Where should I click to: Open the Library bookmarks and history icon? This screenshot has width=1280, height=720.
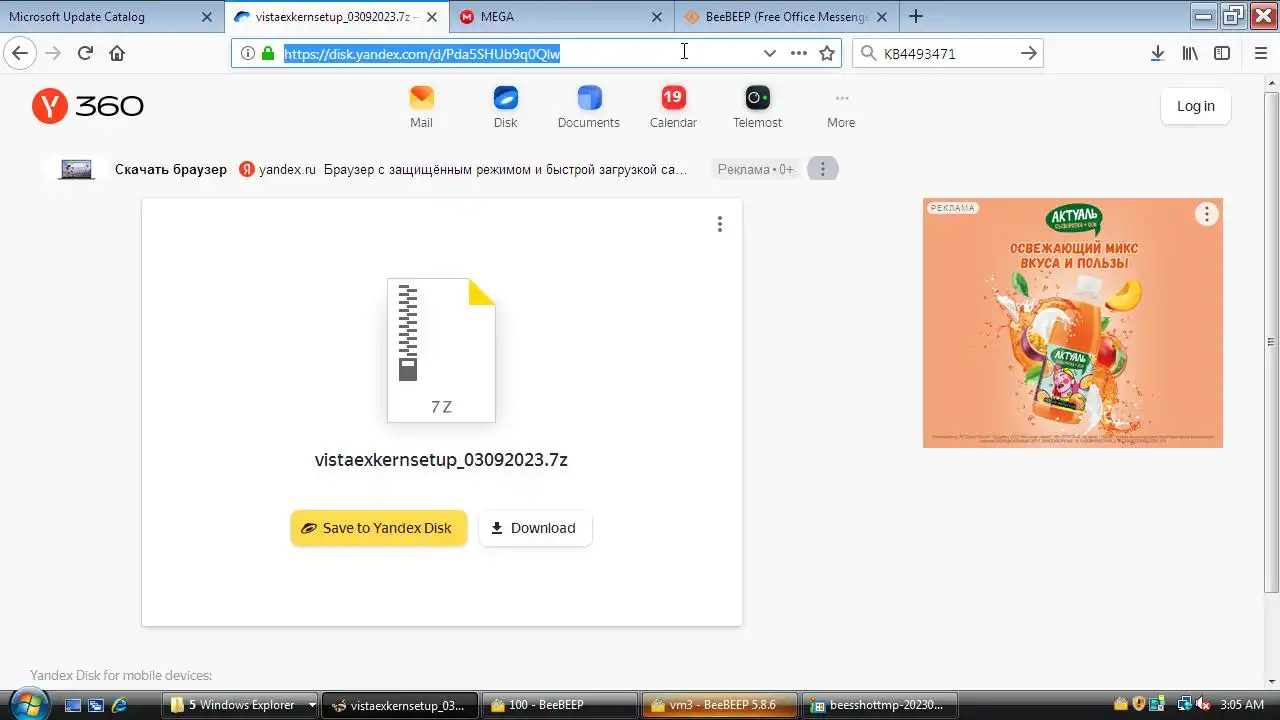pos(1190,54)
